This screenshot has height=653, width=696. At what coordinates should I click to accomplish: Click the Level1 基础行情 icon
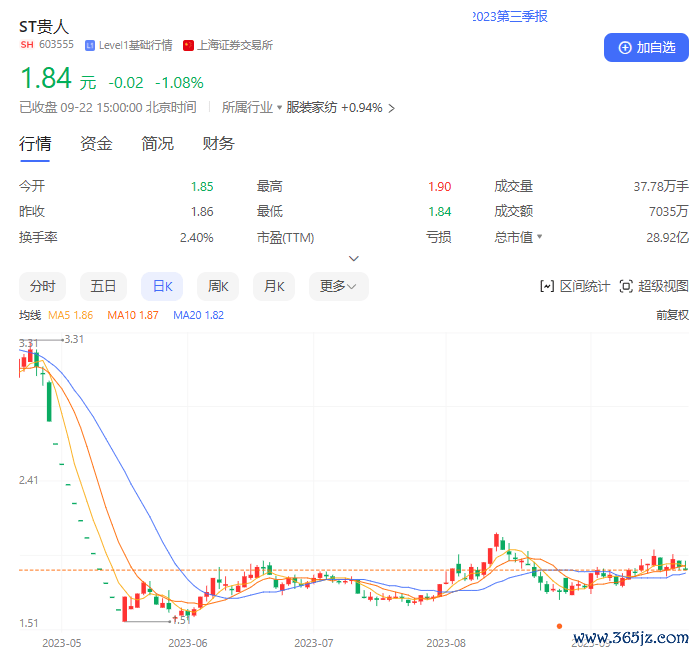[90, 45]
